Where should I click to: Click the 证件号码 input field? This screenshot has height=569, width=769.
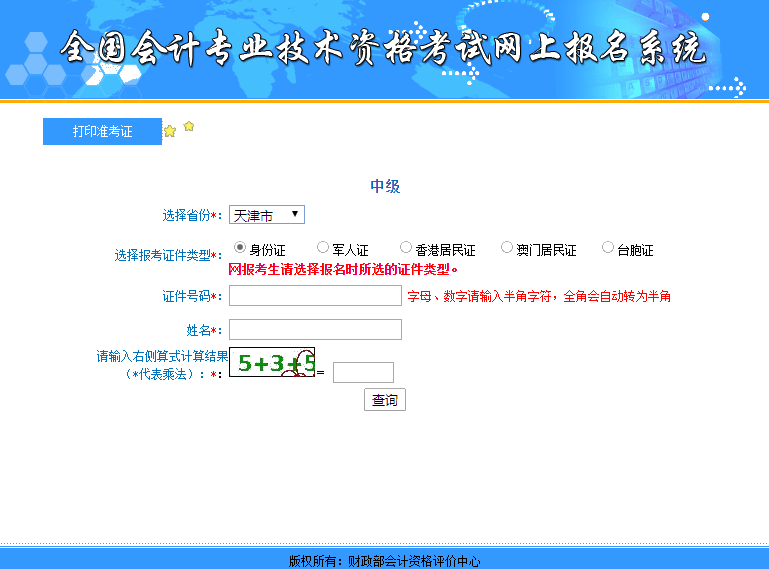tap(315, 296)
